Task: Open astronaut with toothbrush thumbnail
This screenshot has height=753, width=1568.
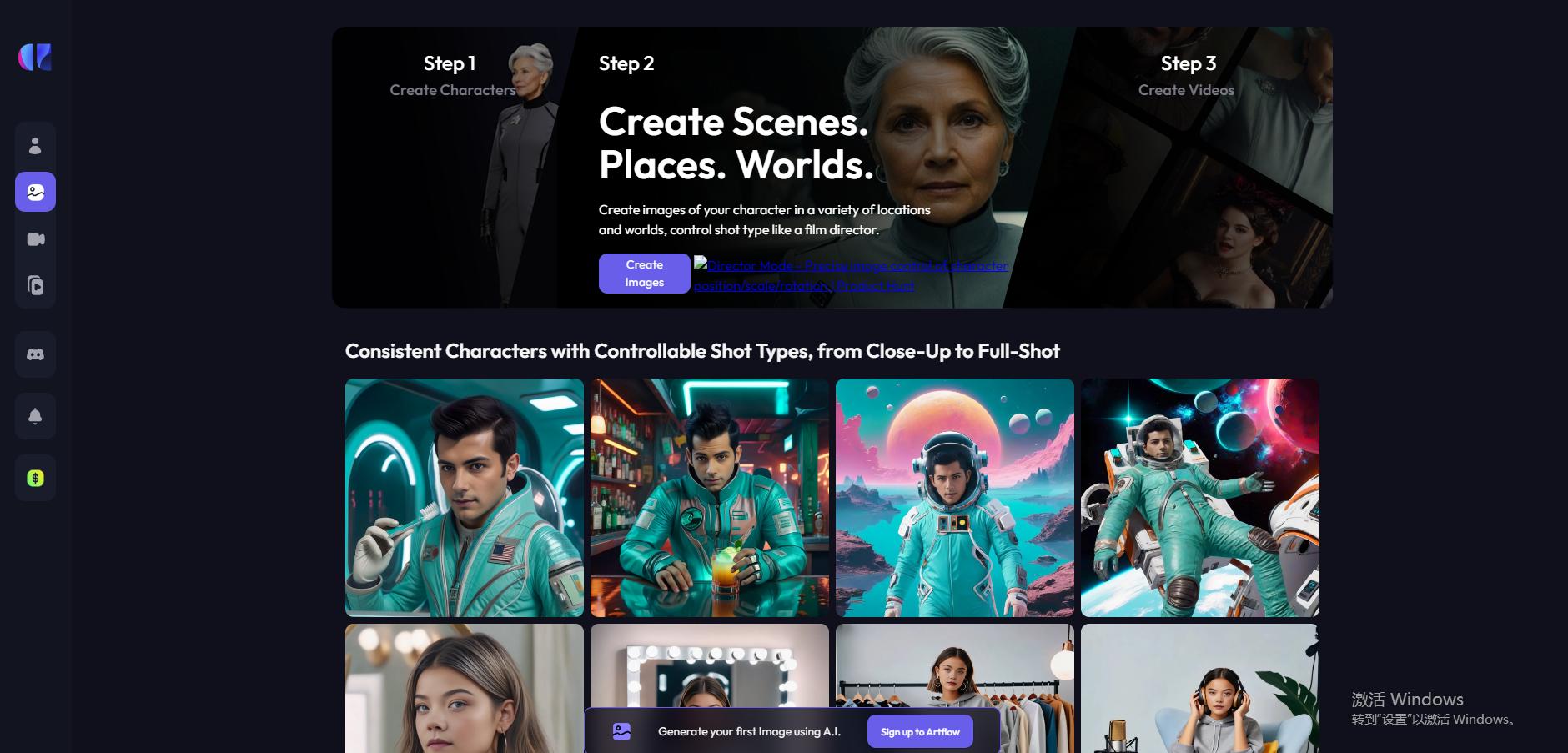Action: tap(465, 498)
